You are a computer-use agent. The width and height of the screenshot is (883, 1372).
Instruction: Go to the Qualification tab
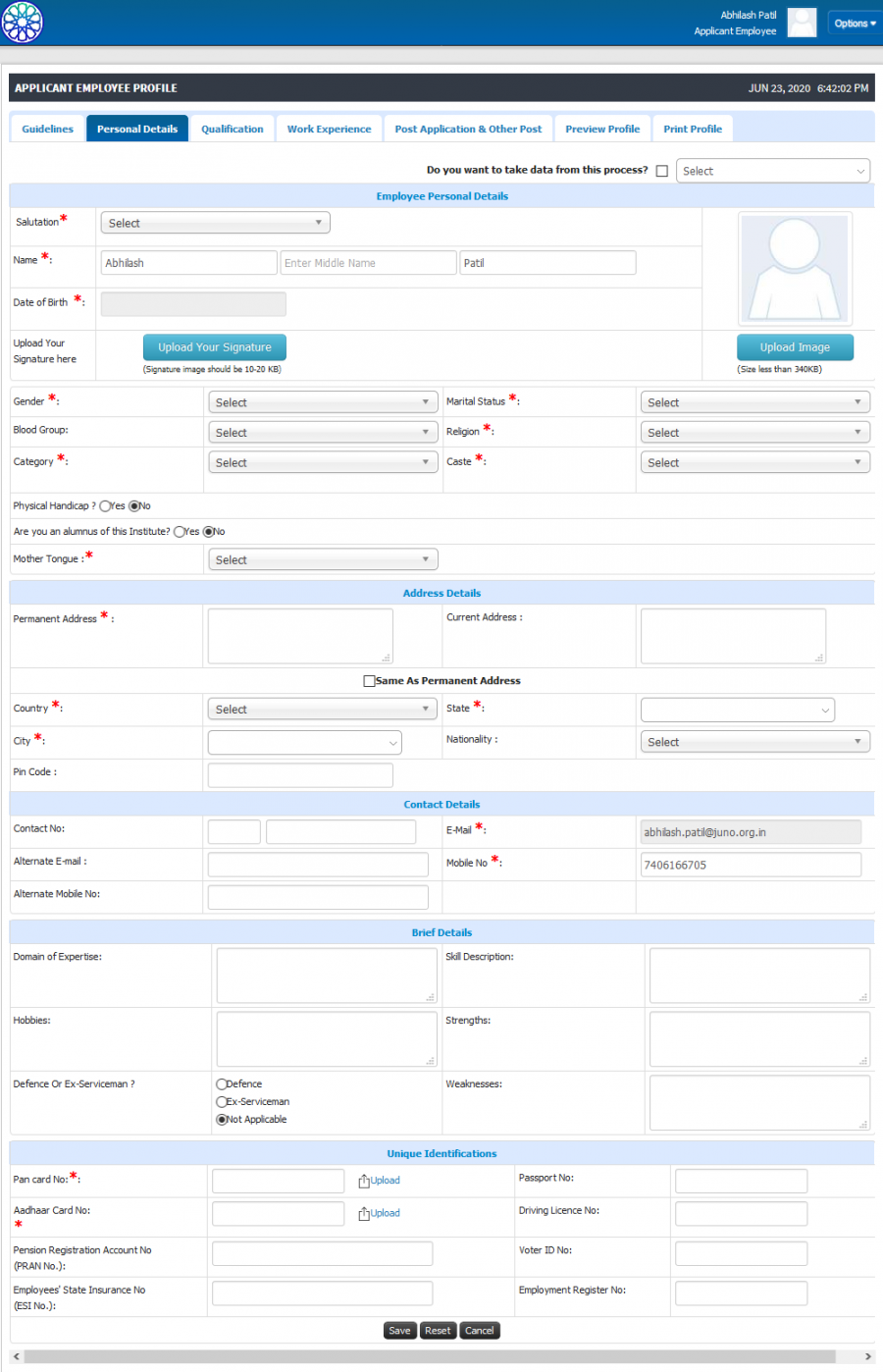(233, 129)
